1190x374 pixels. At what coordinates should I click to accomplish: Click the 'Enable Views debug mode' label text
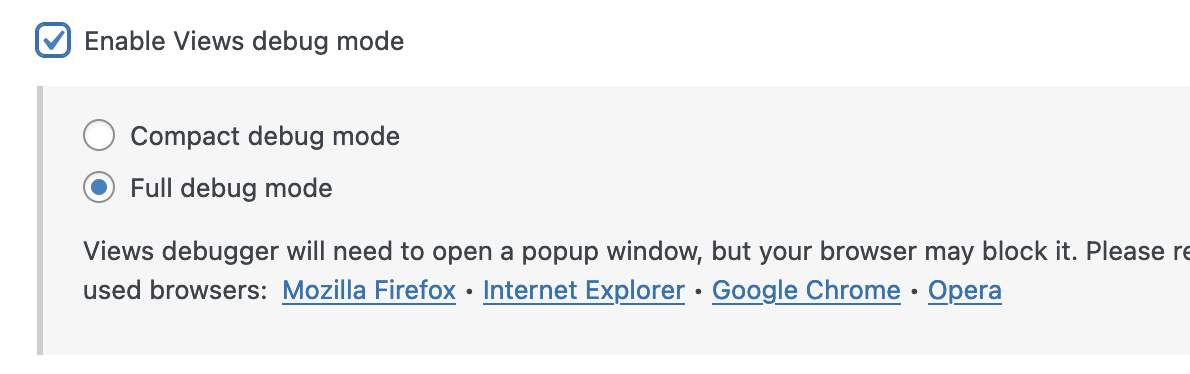(x=244, y=41)
